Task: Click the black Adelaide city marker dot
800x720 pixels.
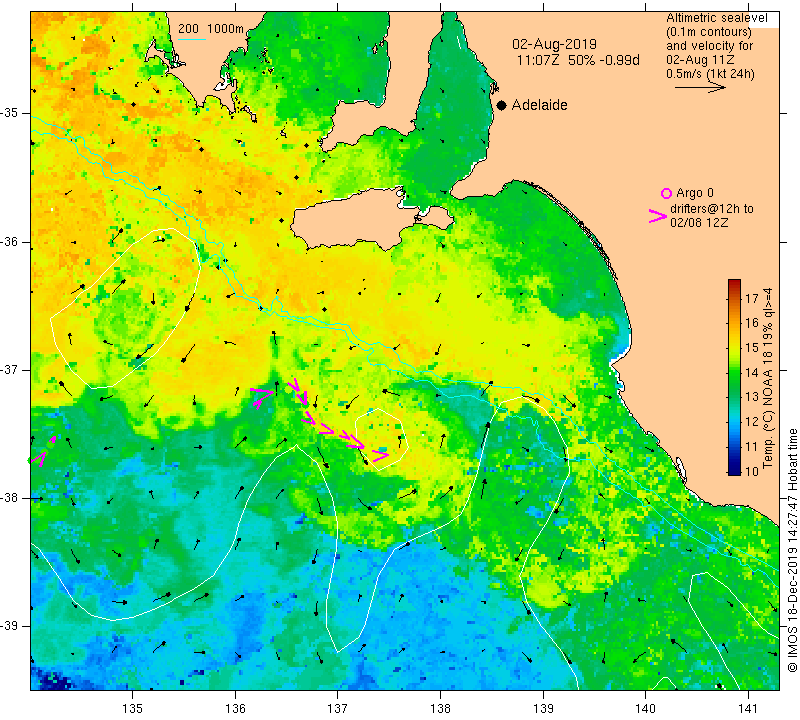Action: tap(502, 105)
